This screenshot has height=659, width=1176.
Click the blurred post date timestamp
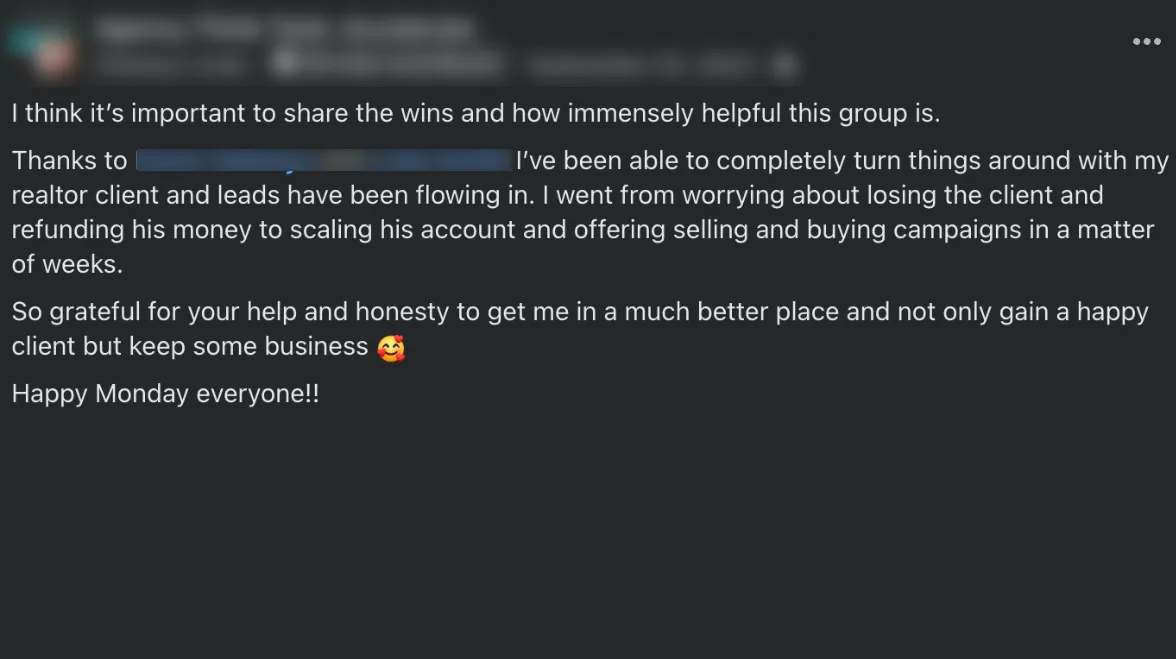640,66
